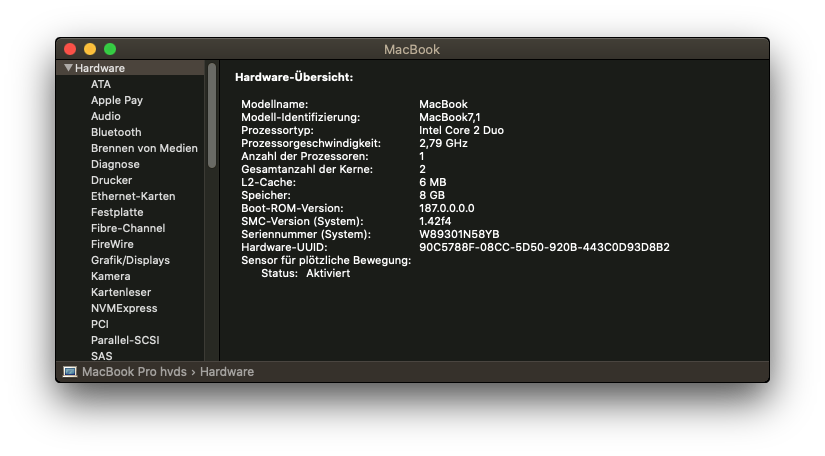Screen dimensions: 825x456
Task: Click the green fullscreen button
Action: click(110, 49)
